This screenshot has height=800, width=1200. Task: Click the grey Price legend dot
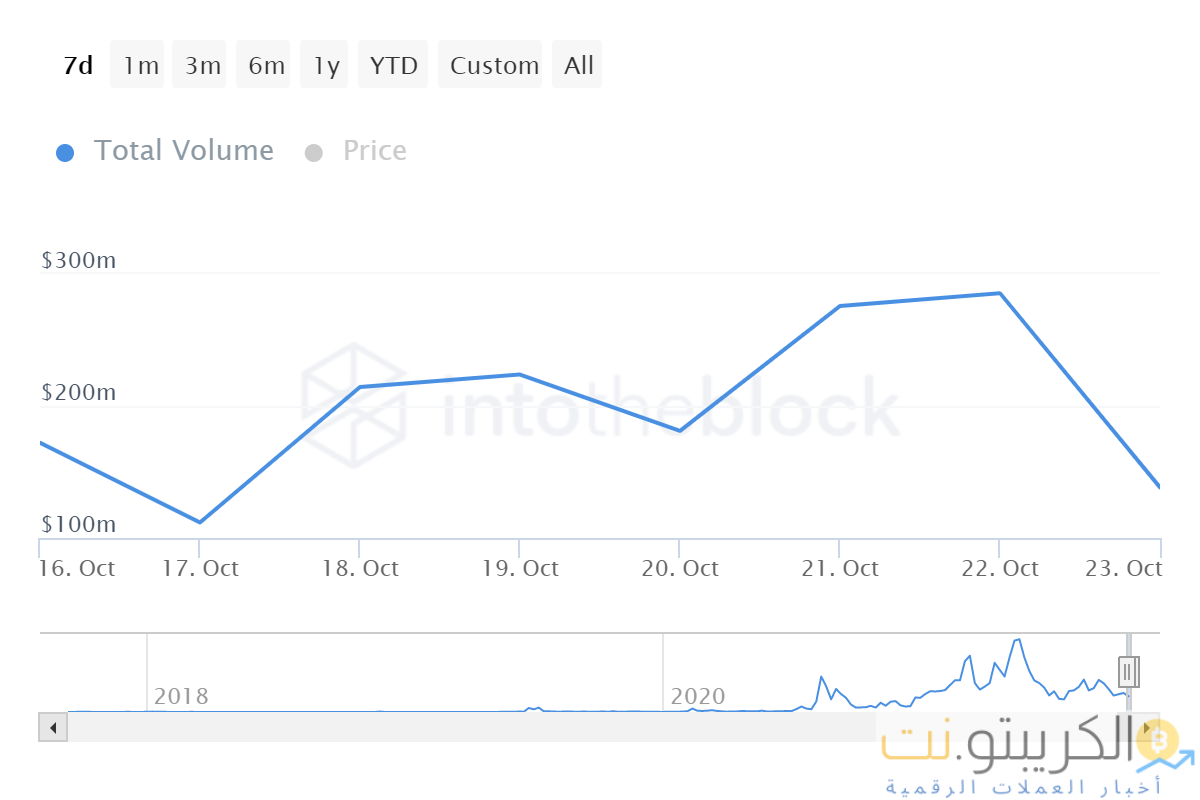(x=314, y=153)
